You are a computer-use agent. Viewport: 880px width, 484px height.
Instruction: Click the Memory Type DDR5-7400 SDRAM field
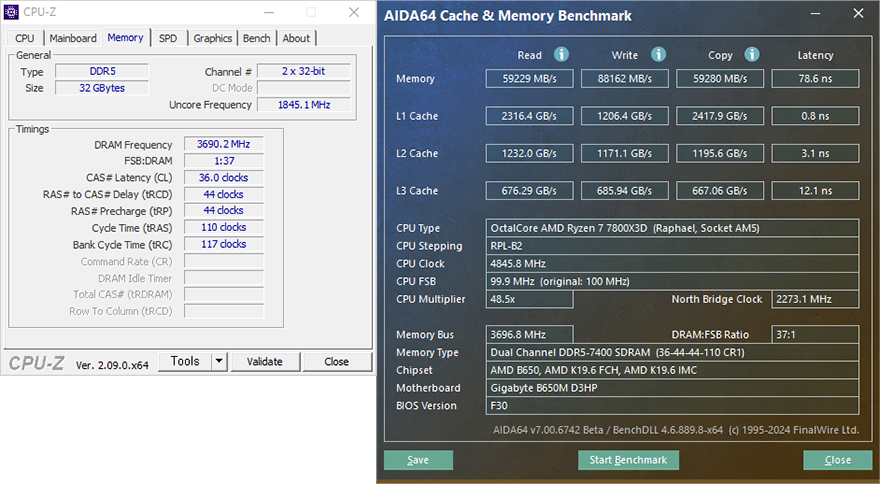(672, 353)
